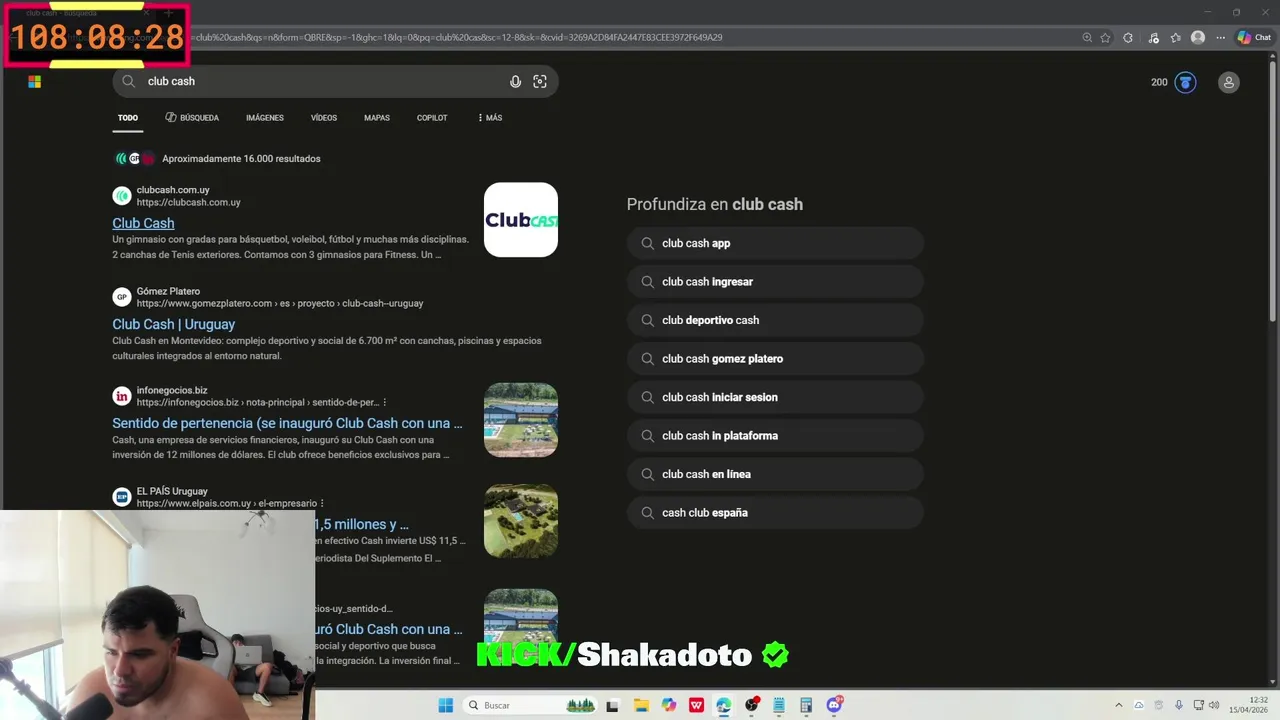Click the clubcash.com.uy URL text
This screenshot has height=720, width=1280.
(189, 202)
